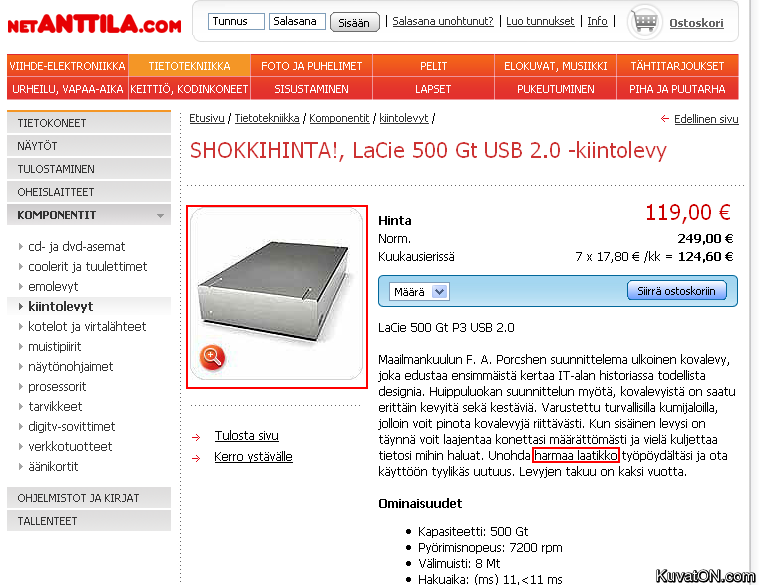Click the back arrow next to Edellinen sivu
The width and height of the screenshot is (759, 585).
coord(665,119)
